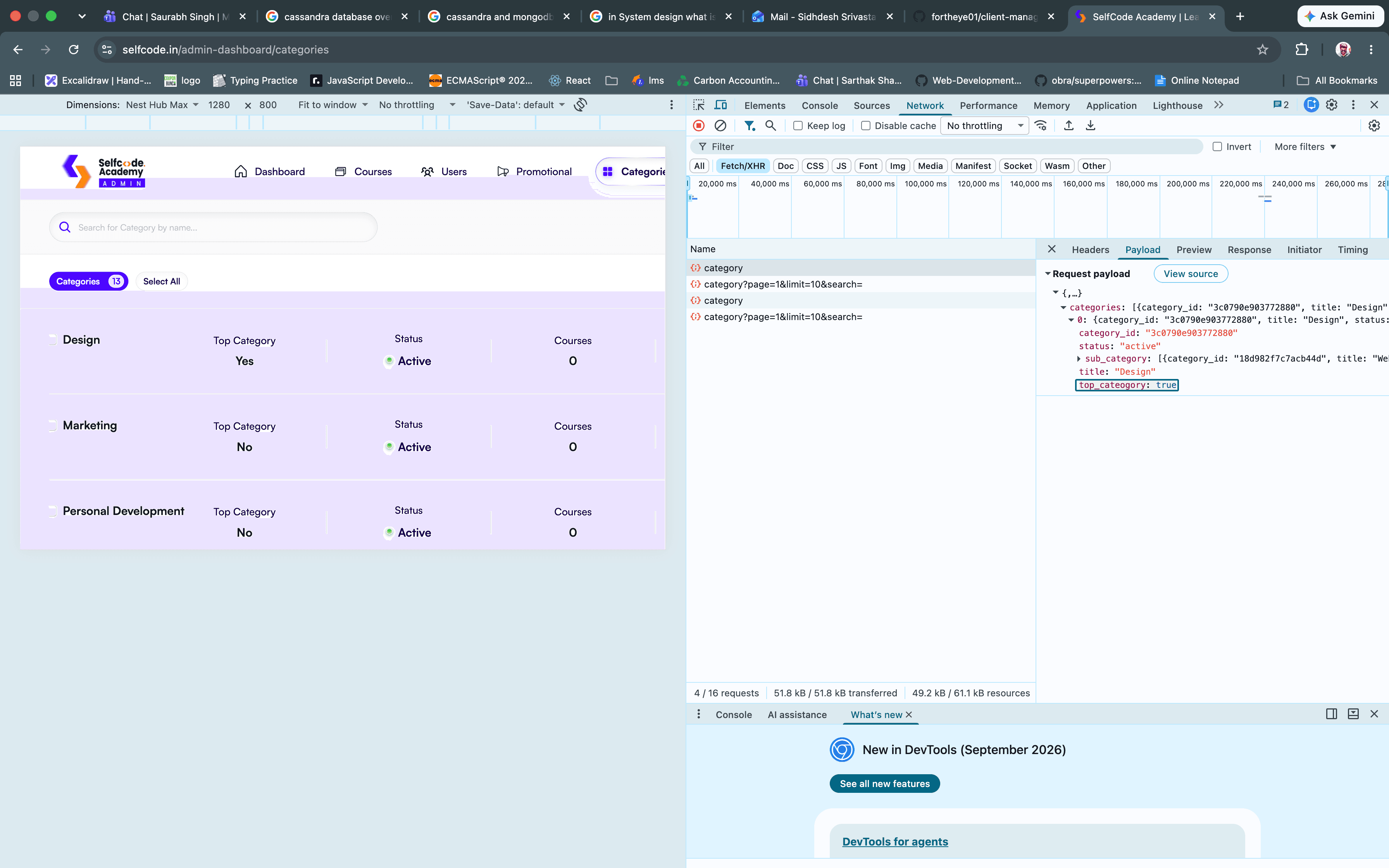Expand the sub_category payload entry
The image size is (1389, 868).
click(1079, 359)
